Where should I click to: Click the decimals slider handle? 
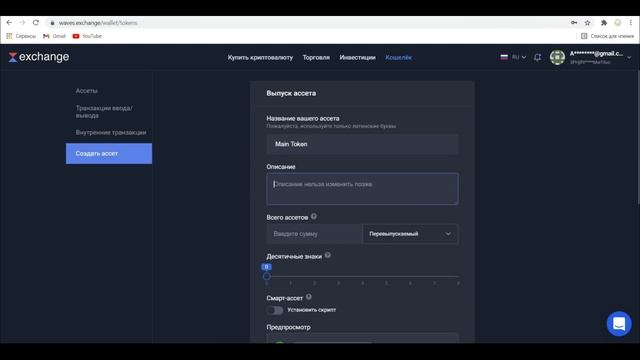tap(267, 276)
